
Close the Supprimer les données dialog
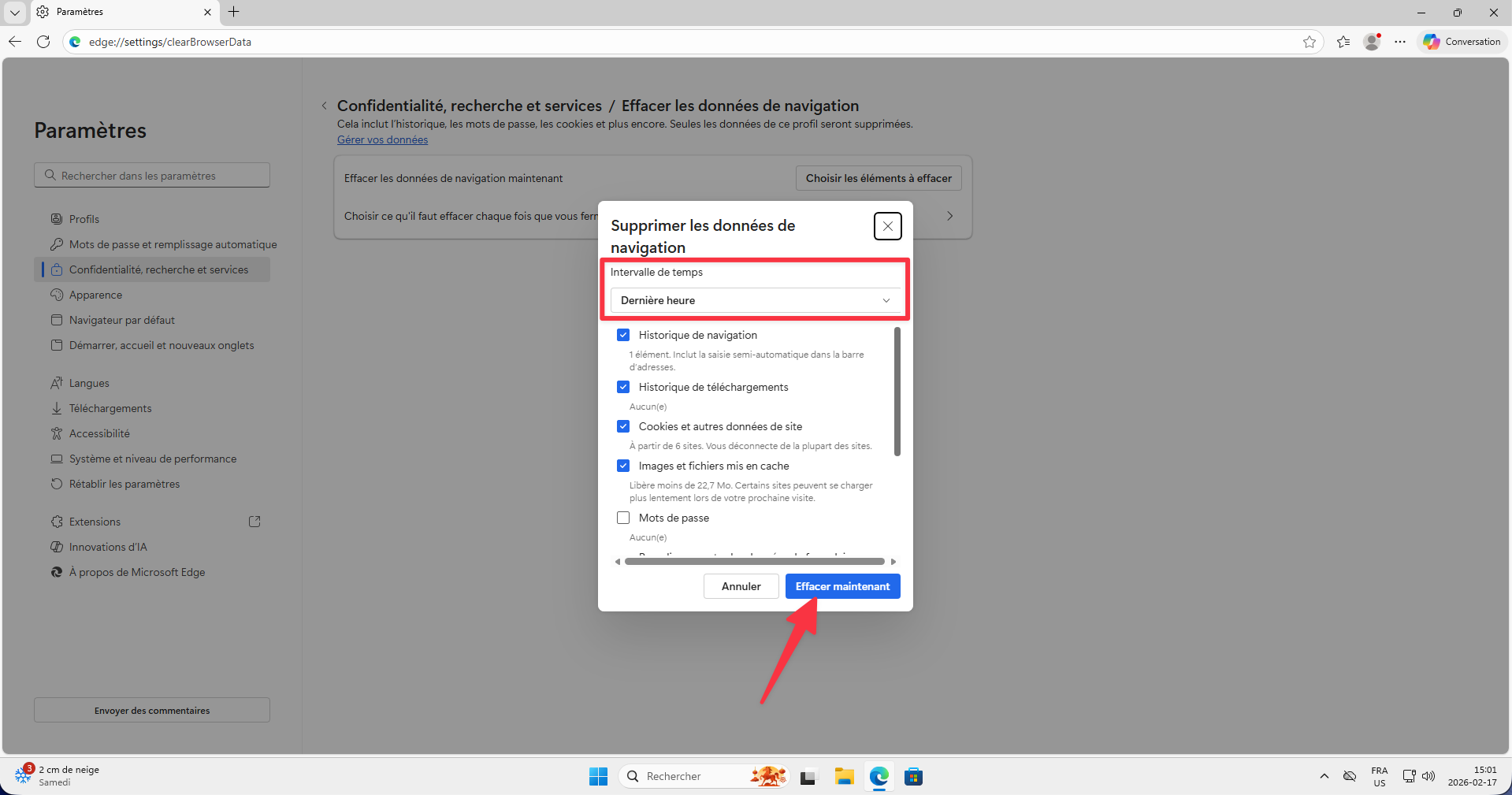[888, 226]
